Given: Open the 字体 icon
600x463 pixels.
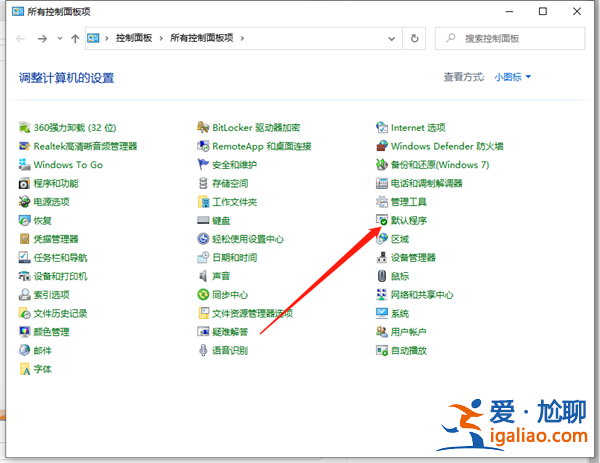Looking at the screenshot, I should [24, 369].
